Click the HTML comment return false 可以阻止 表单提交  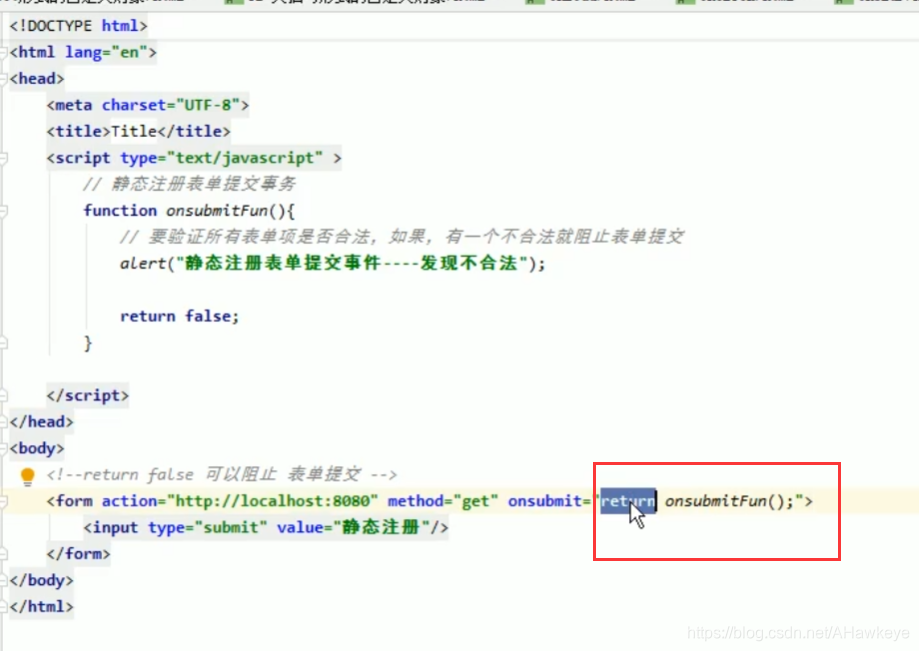click(222, 474)
